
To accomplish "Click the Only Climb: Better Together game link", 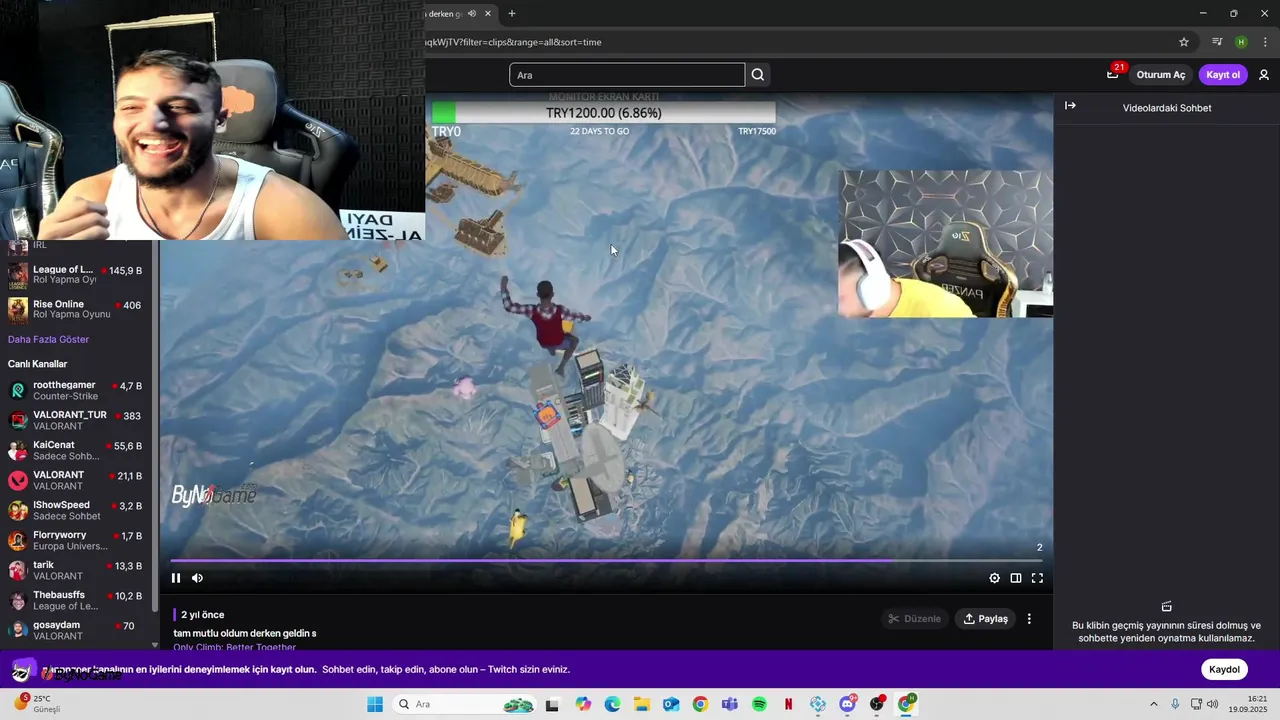I will [234, 647].
